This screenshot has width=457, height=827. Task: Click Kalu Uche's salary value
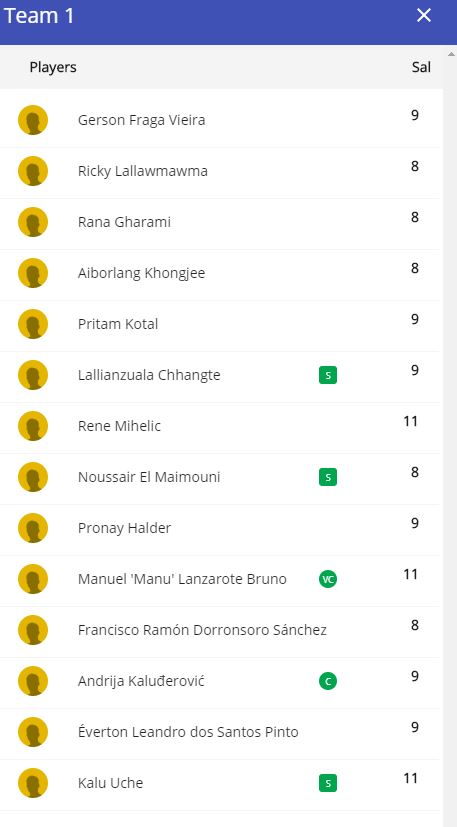[x=411, y=778]
